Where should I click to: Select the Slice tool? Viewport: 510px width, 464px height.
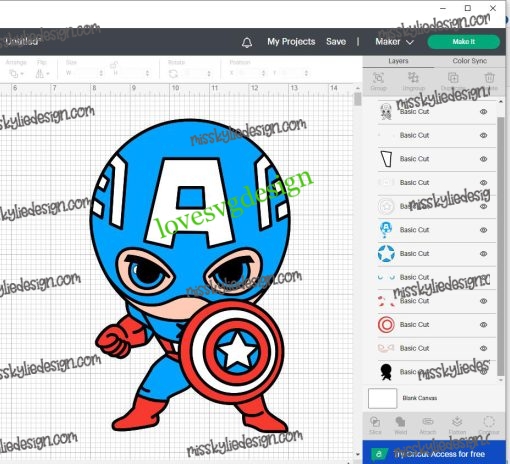pyautogui.click(x=375, y=422)
